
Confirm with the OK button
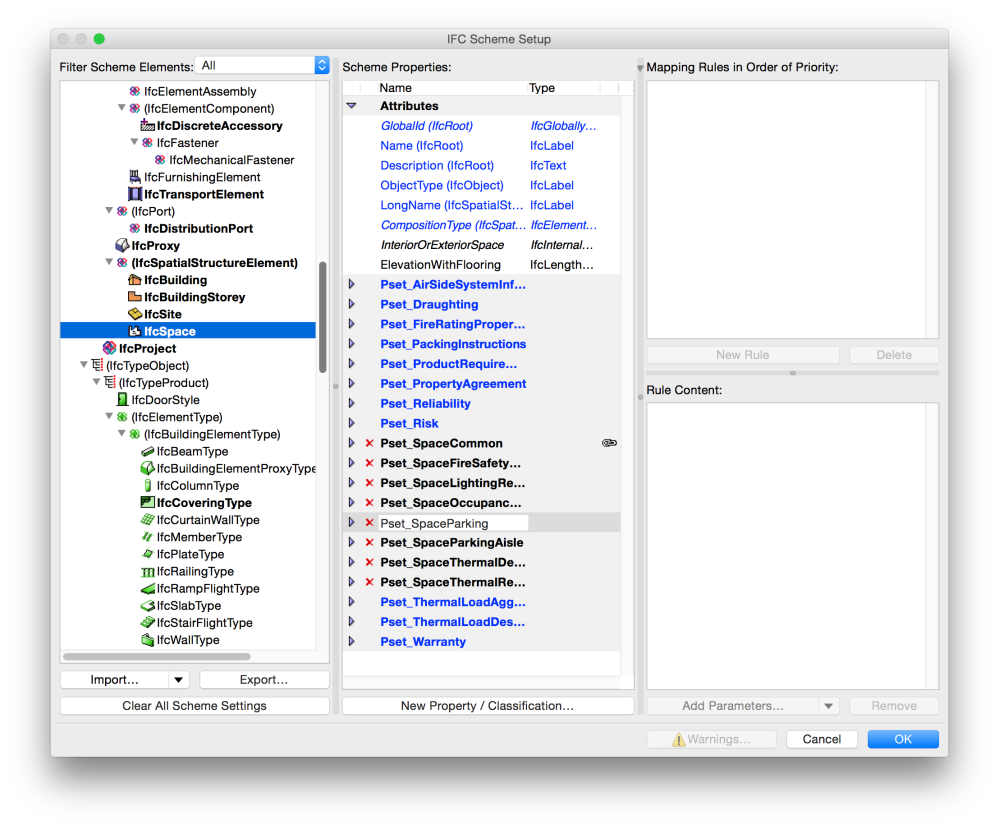[903, 739]
